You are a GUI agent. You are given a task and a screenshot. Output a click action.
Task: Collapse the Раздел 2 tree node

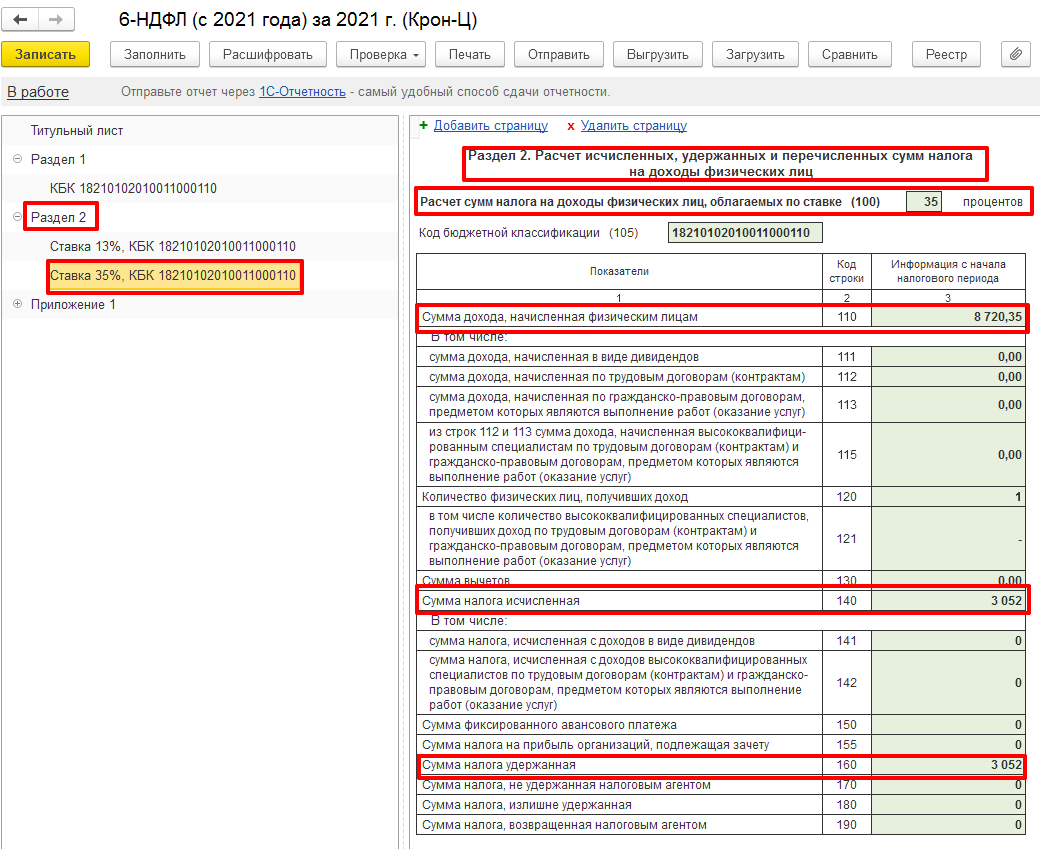point(17,217)
